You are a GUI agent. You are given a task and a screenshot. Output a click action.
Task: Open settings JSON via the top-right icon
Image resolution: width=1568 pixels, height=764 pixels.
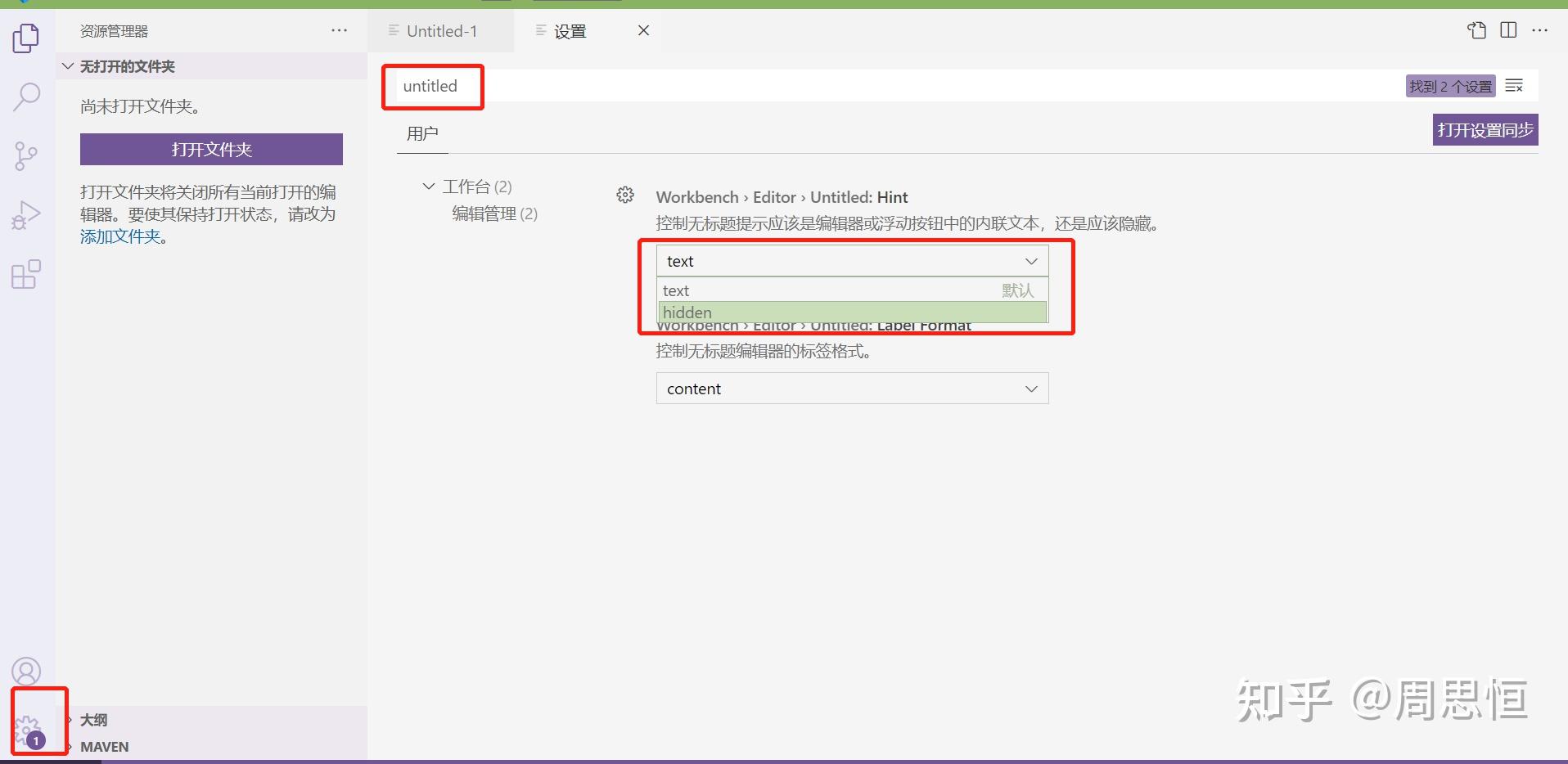coord(1476,30)
